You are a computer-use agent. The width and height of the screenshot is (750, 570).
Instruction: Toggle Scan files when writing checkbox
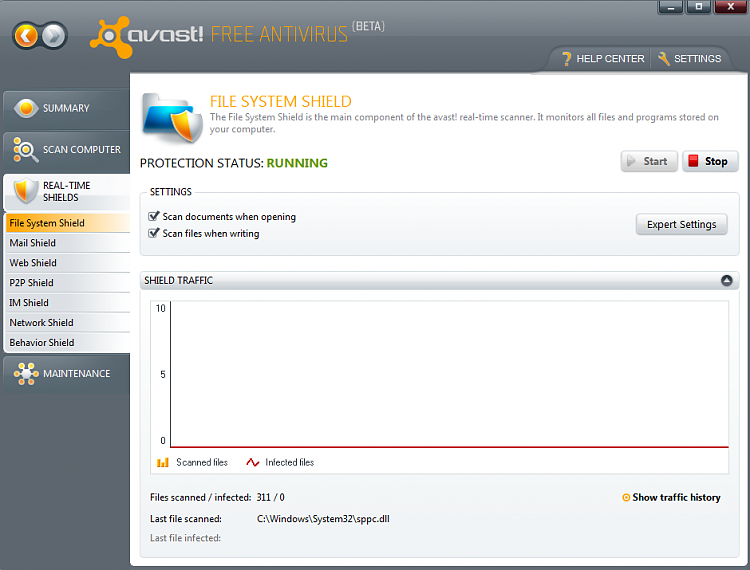coord(154,233)
